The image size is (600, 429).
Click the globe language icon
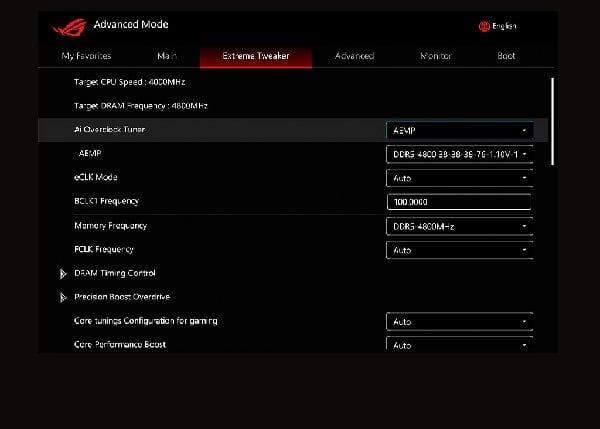[484, 26]
